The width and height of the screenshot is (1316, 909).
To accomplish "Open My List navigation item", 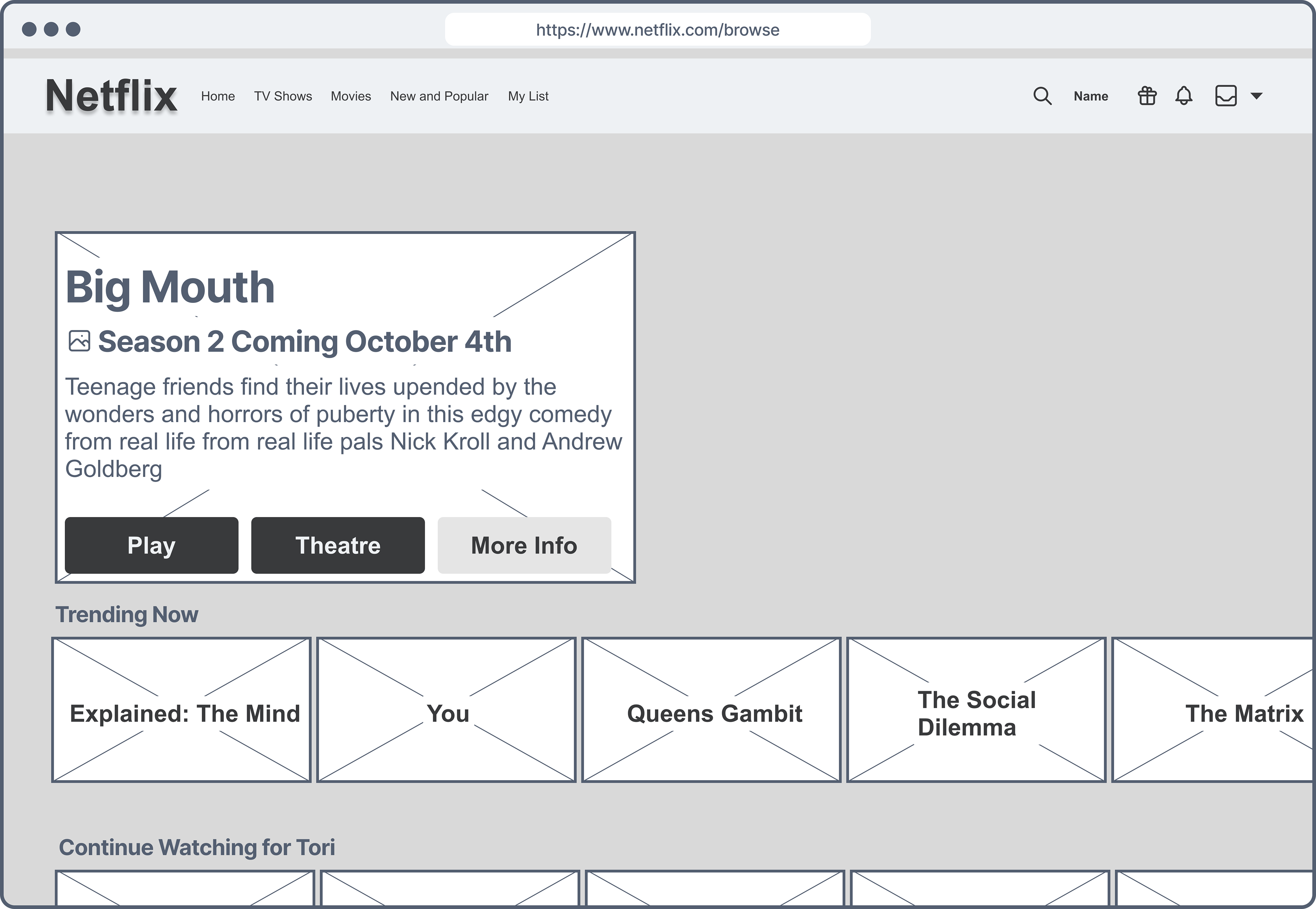I will 528,96.
